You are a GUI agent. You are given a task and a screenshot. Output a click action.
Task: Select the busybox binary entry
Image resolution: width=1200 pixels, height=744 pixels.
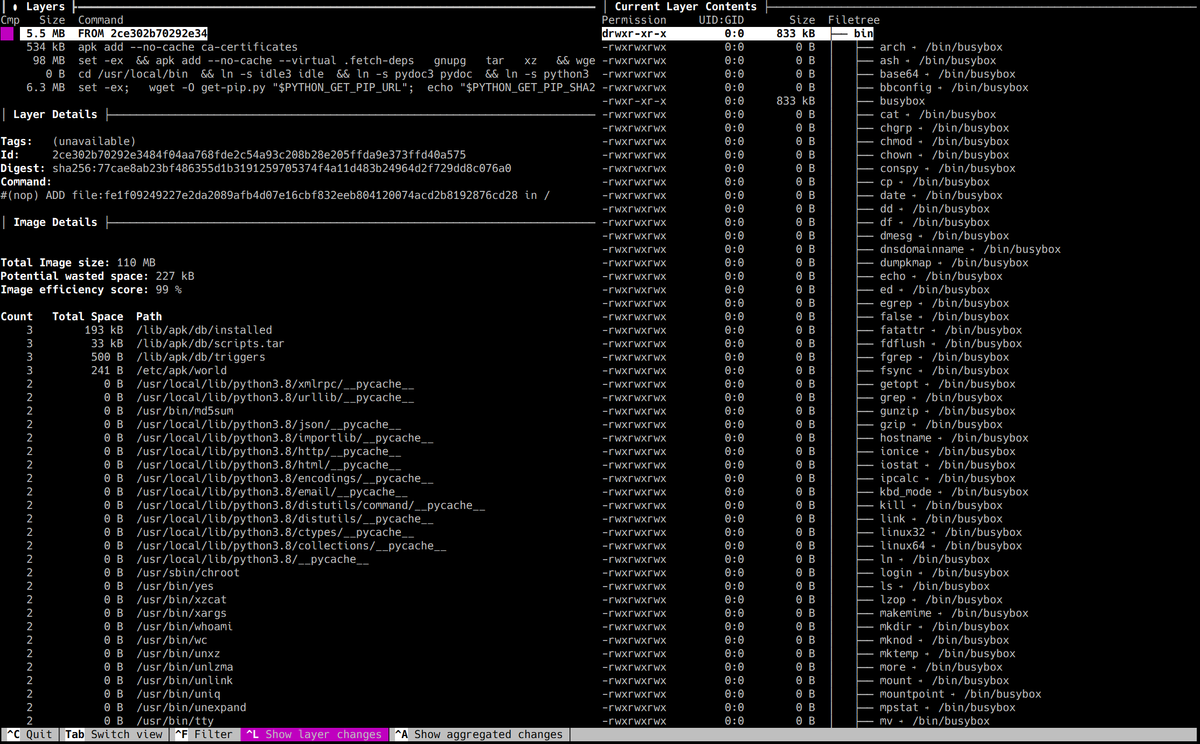[x=902, y=101]
